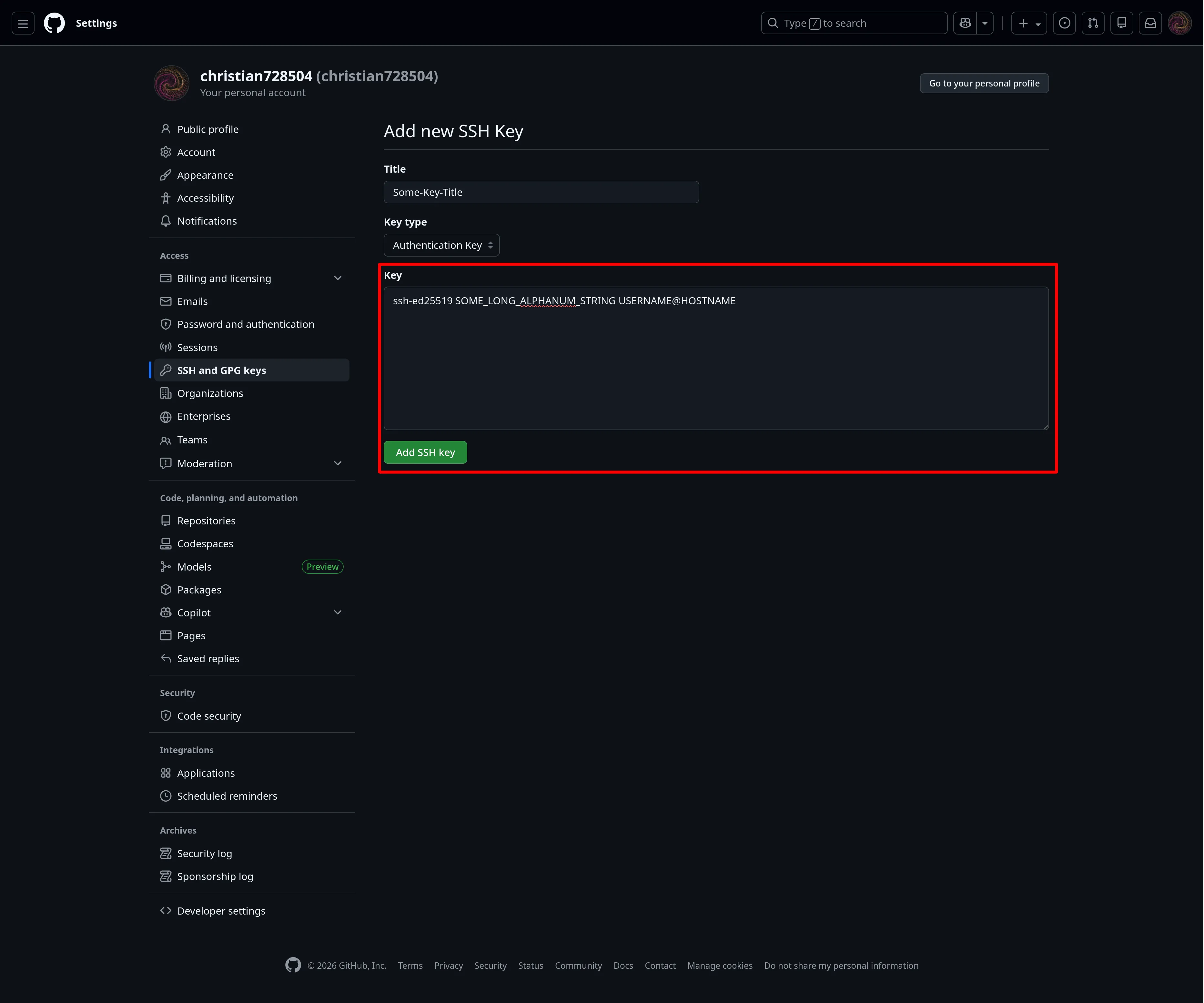Open repositories icon in header

(x=1121, y=24)
